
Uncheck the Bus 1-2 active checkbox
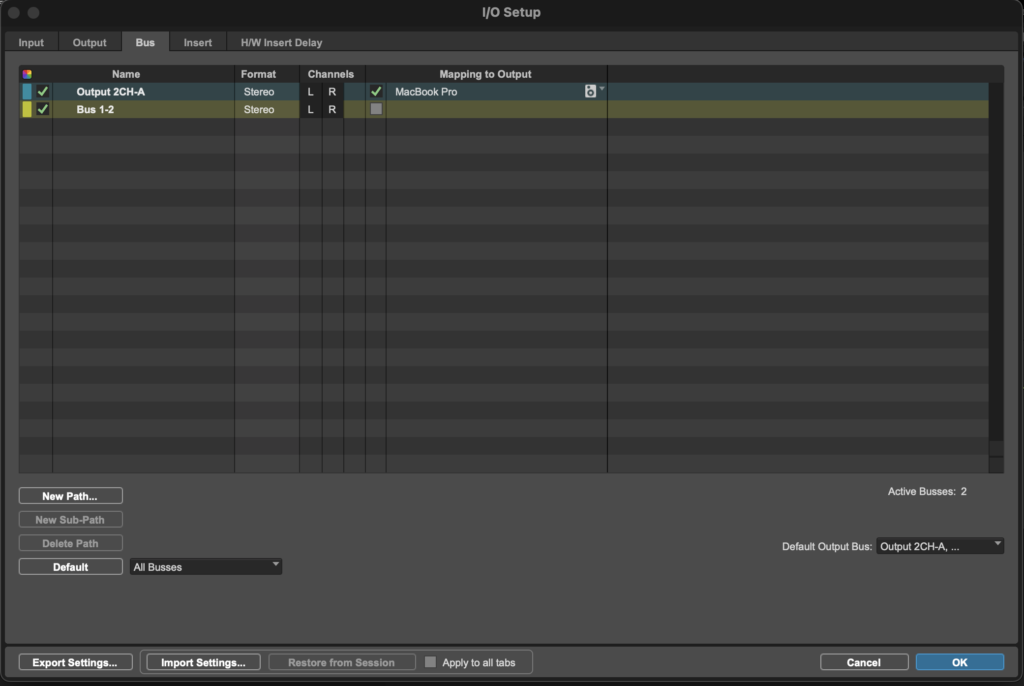point(43,110)
